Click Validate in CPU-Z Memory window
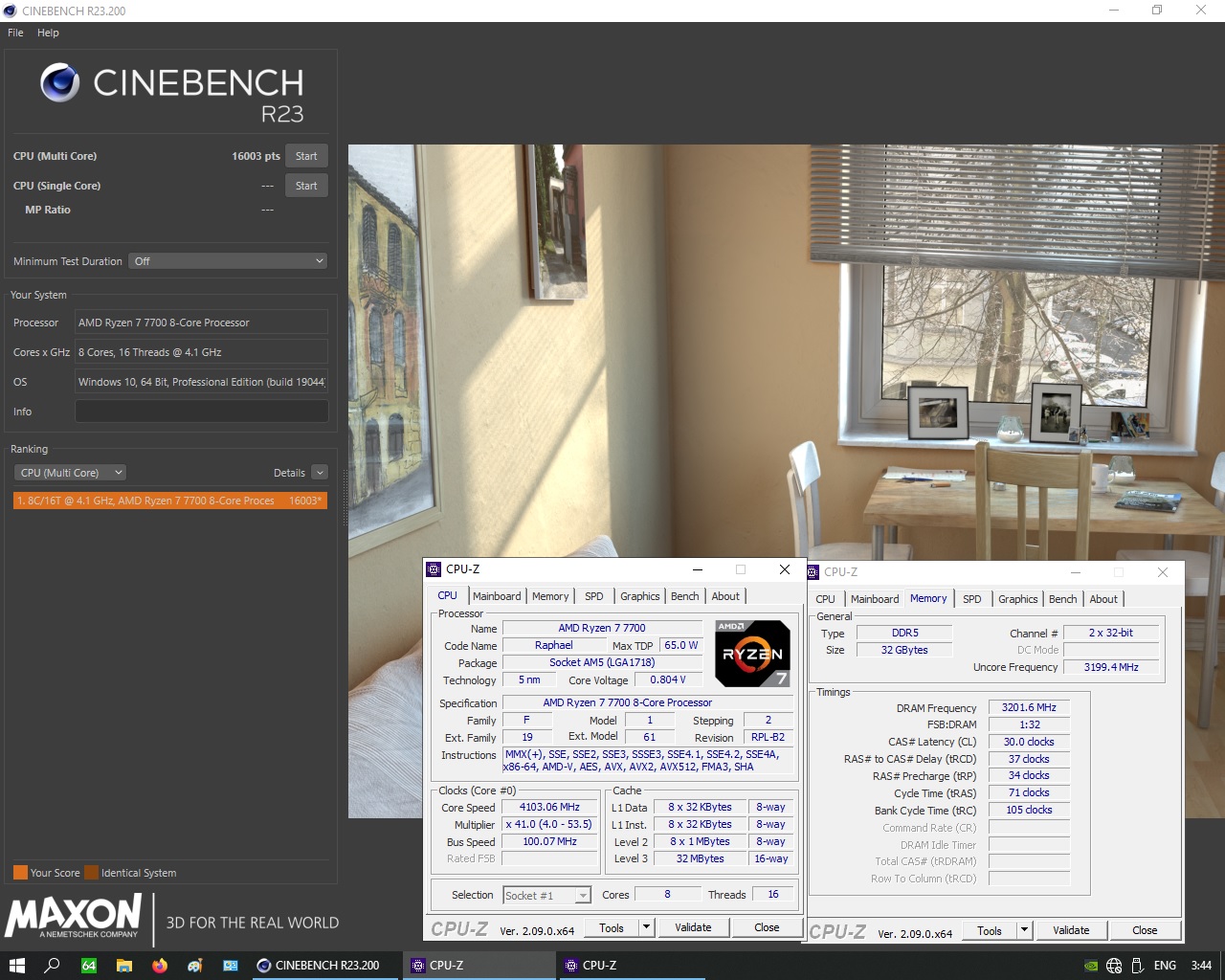1225x980 pixels. click(x=1071, y=930)
